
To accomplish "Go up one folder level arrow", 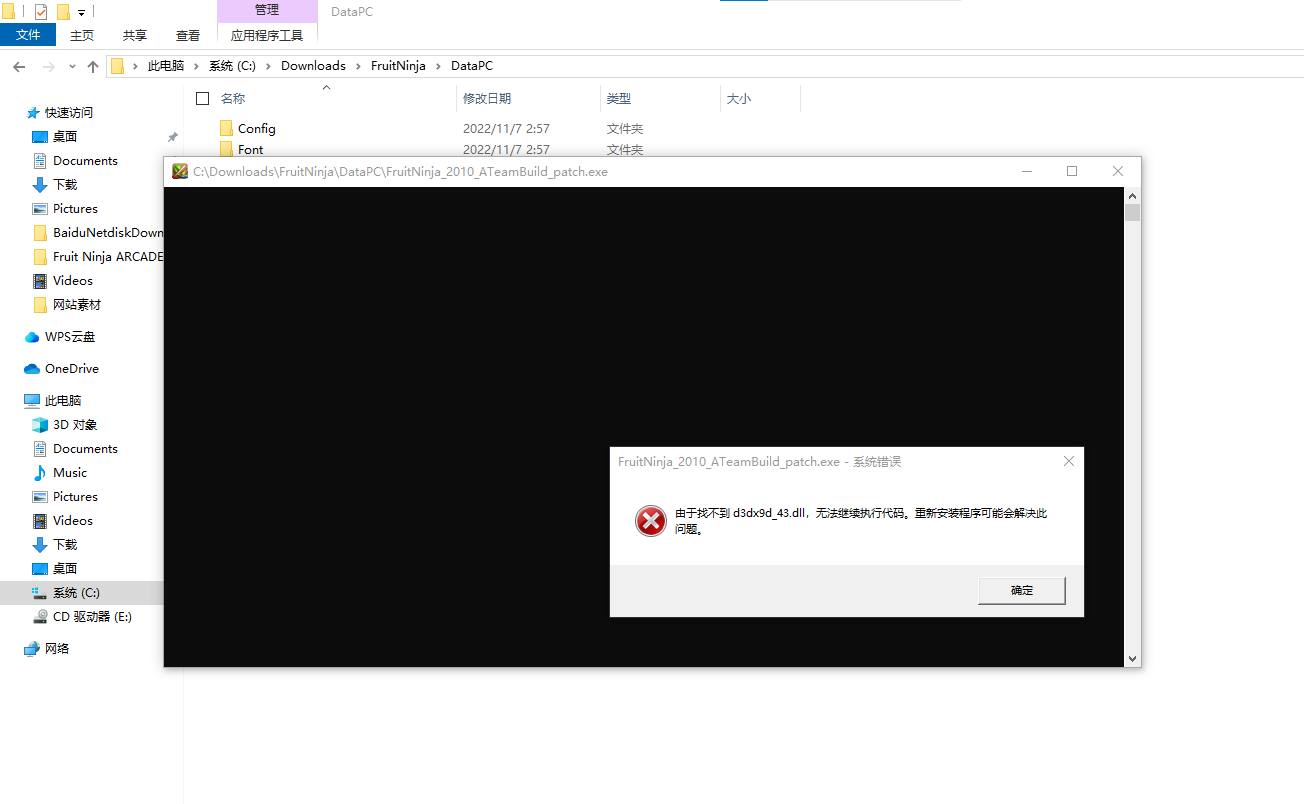I will (x=93, y=66).
